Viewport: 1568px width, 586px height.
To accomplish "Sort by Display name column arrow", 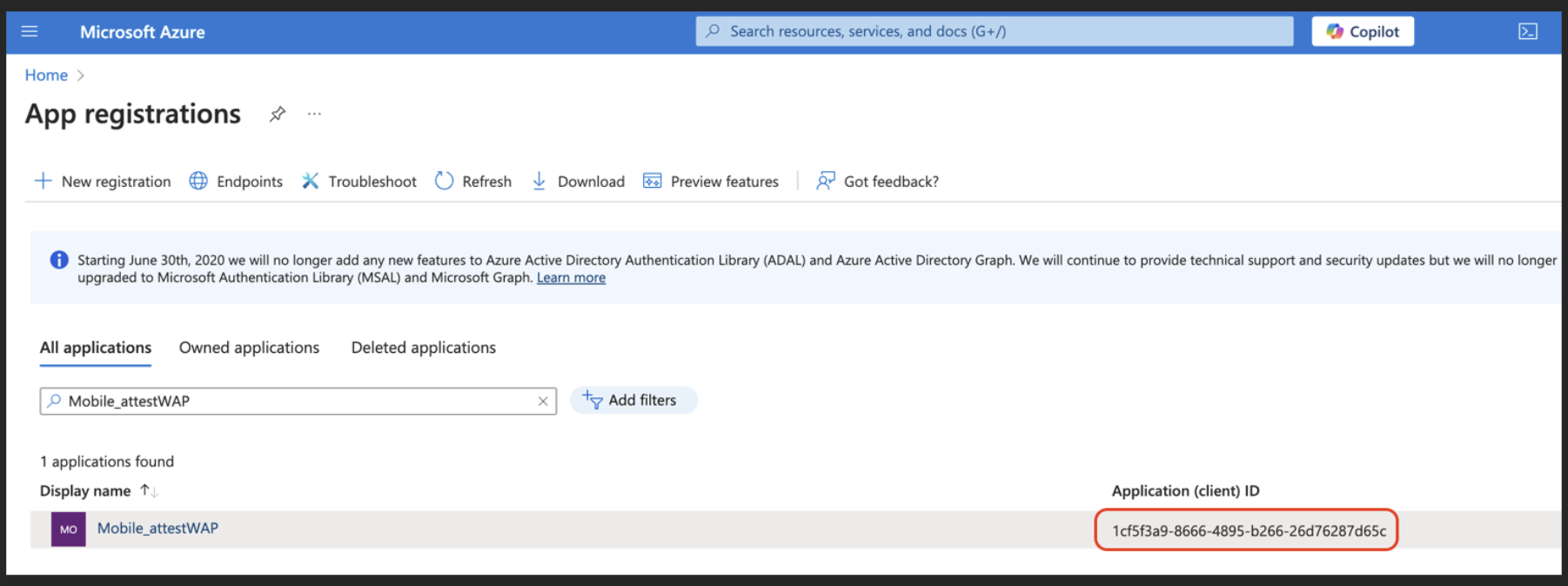I will (148, 491).
